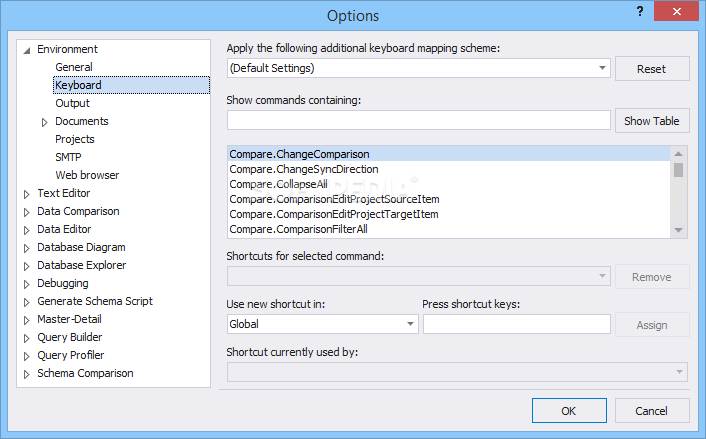Select the Web browser tree item
Viewport: 706px width, 439px height.
point(87,175)
